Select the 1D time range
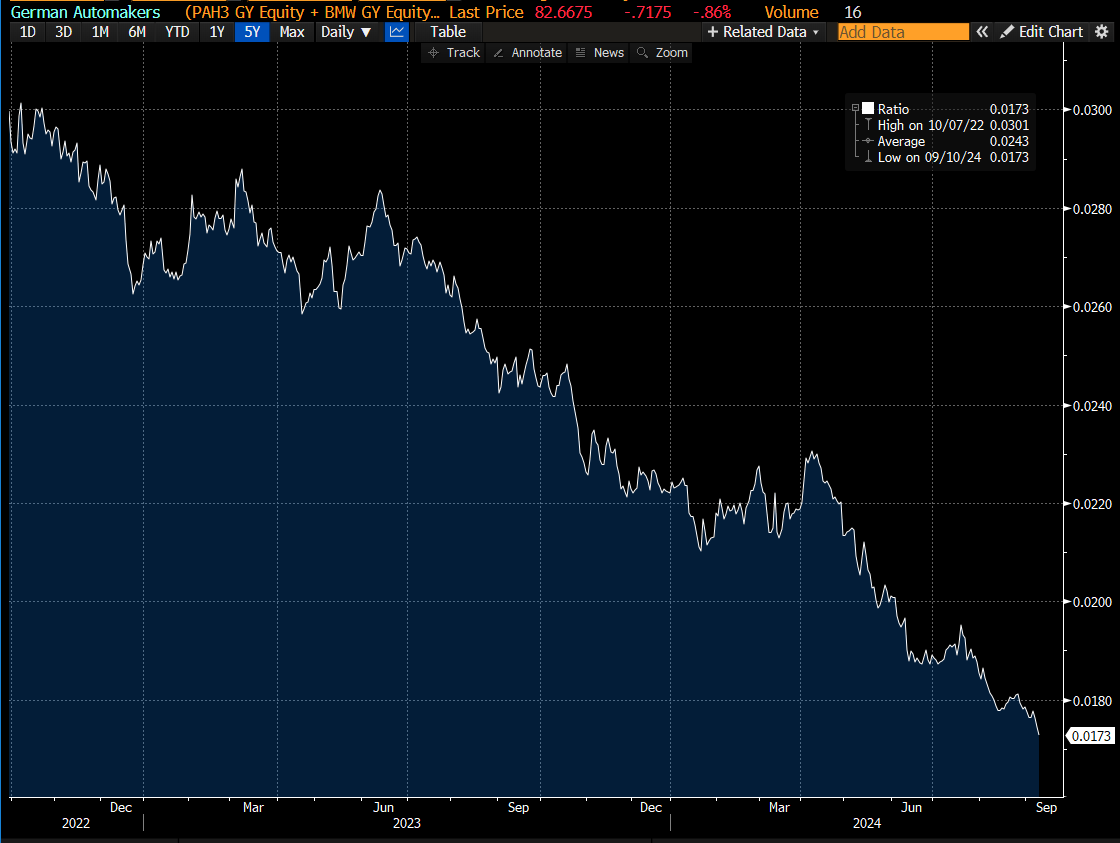This screenshot has width=1120, height=843. [x=27, y=32]
